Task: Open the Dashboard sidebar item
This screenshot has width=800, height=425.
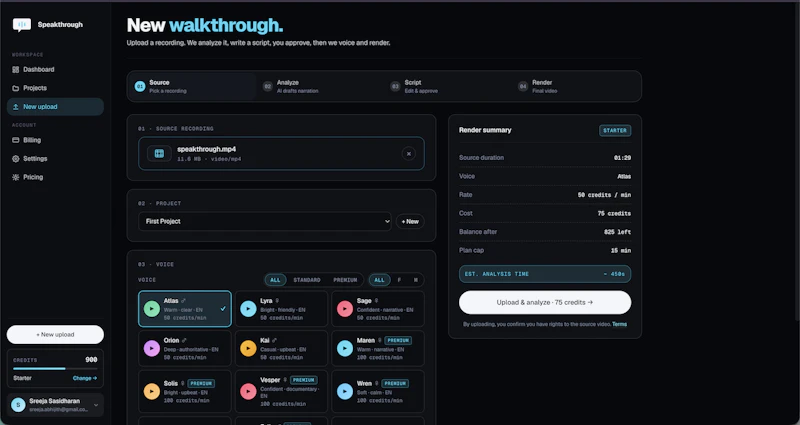Action: [55, 69]
